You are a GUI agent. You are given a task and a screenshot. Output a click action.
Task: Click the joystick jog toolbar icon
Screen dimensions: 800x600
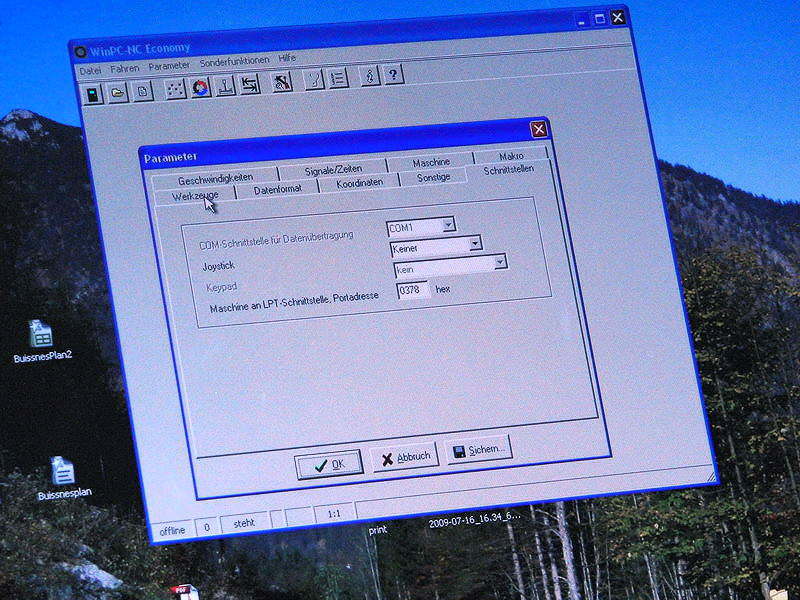pyautogui.click(x=224, y=86)
